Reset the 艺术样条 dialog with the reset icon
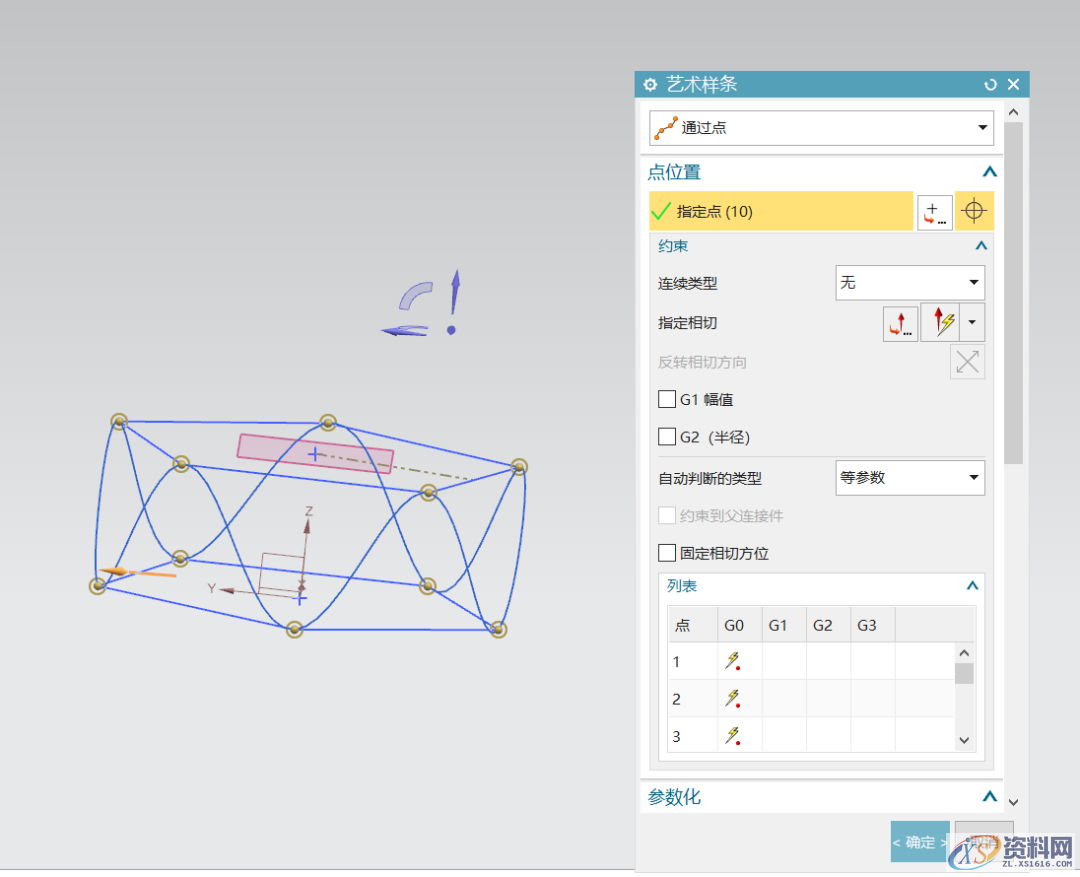 click(x=990, y=84)
